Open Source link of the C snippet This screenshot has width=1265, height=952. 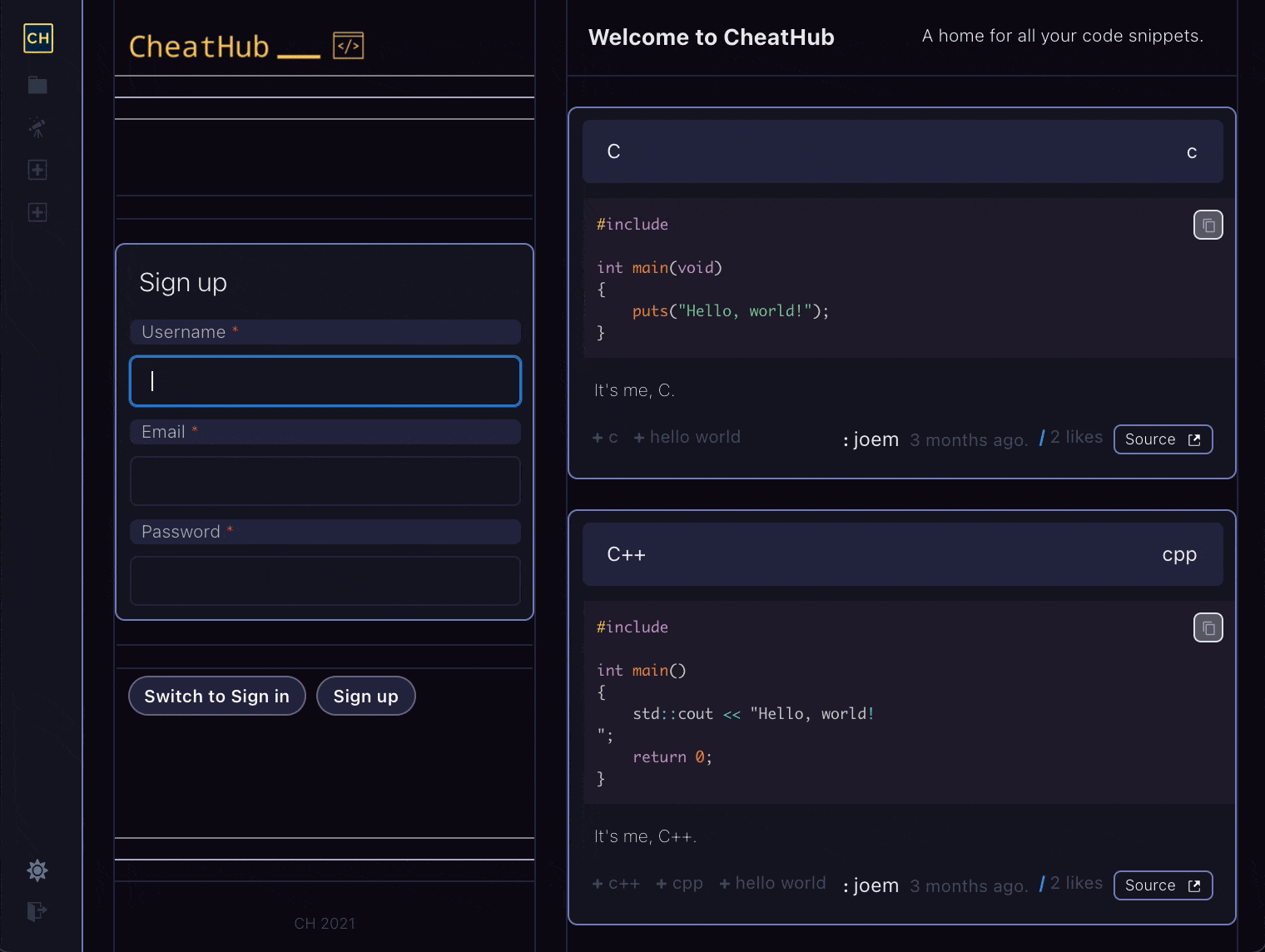[1163, 439]
